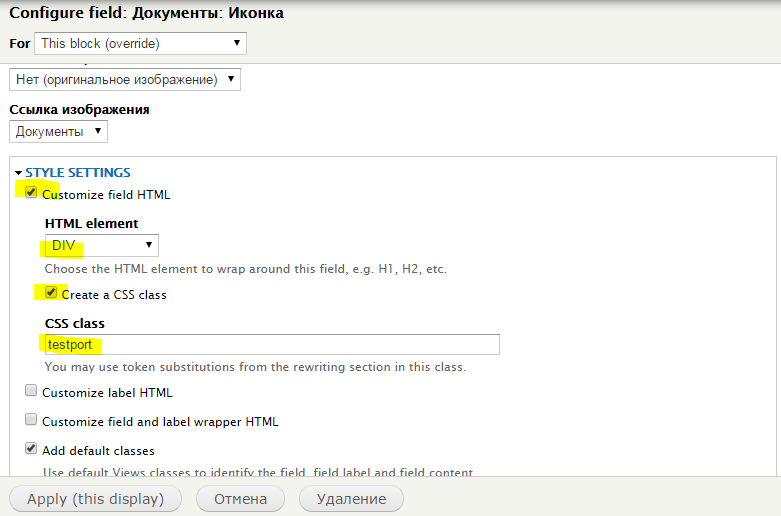Uncheck 'Create a CSS class'
This screenshot has height=516, width=781.
click(51, 292)
